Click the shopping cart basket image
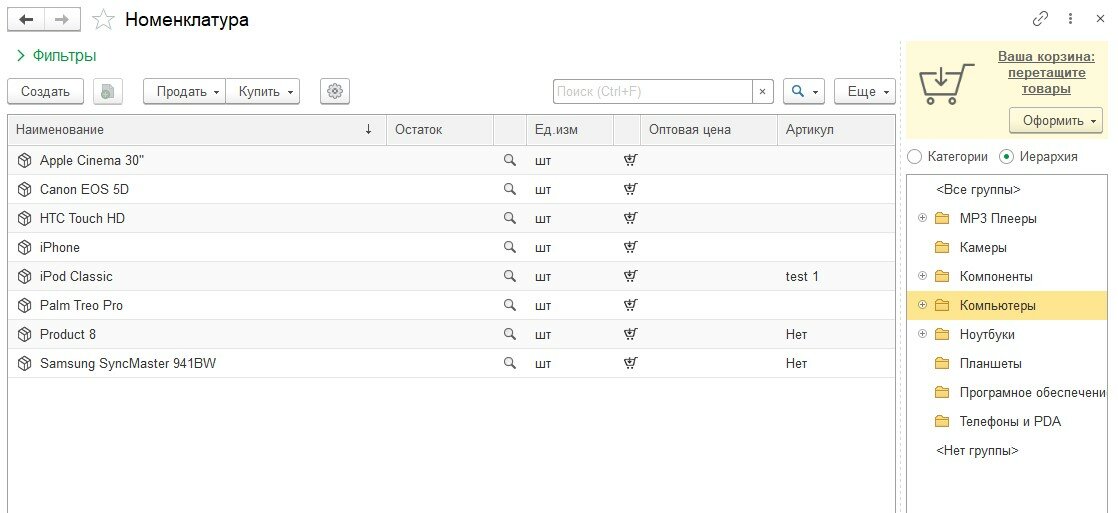Viewport: 1118px width, 513px height. click(946, 83)
